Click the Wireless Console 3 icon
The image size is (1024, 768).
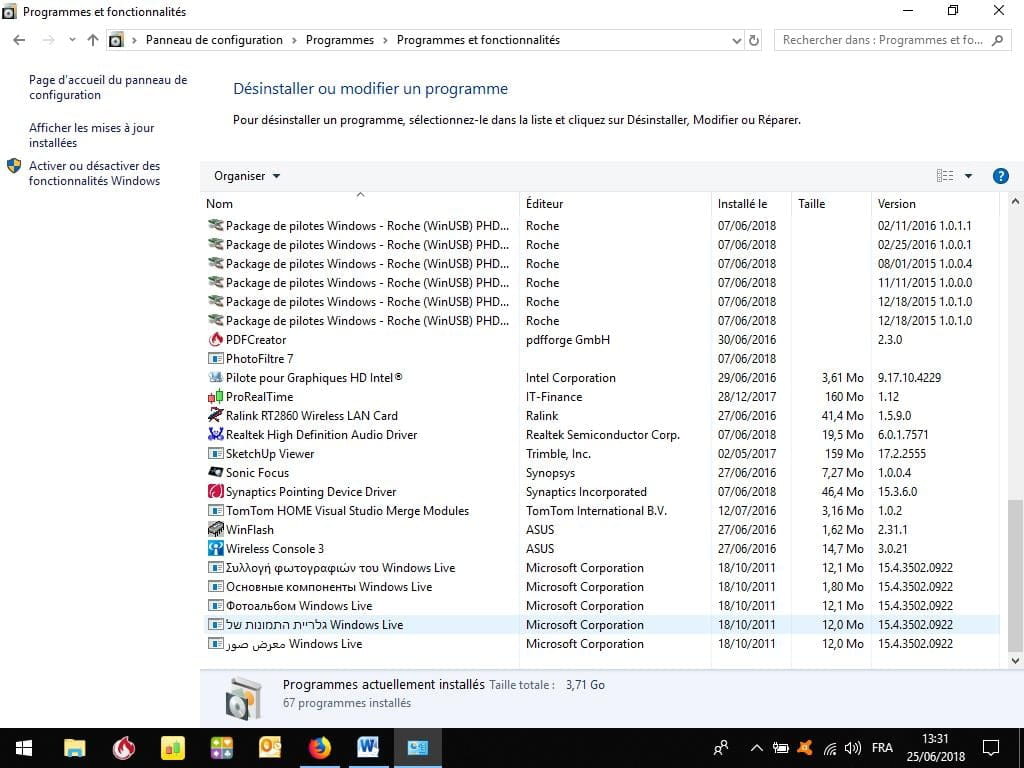click(216, 548)
